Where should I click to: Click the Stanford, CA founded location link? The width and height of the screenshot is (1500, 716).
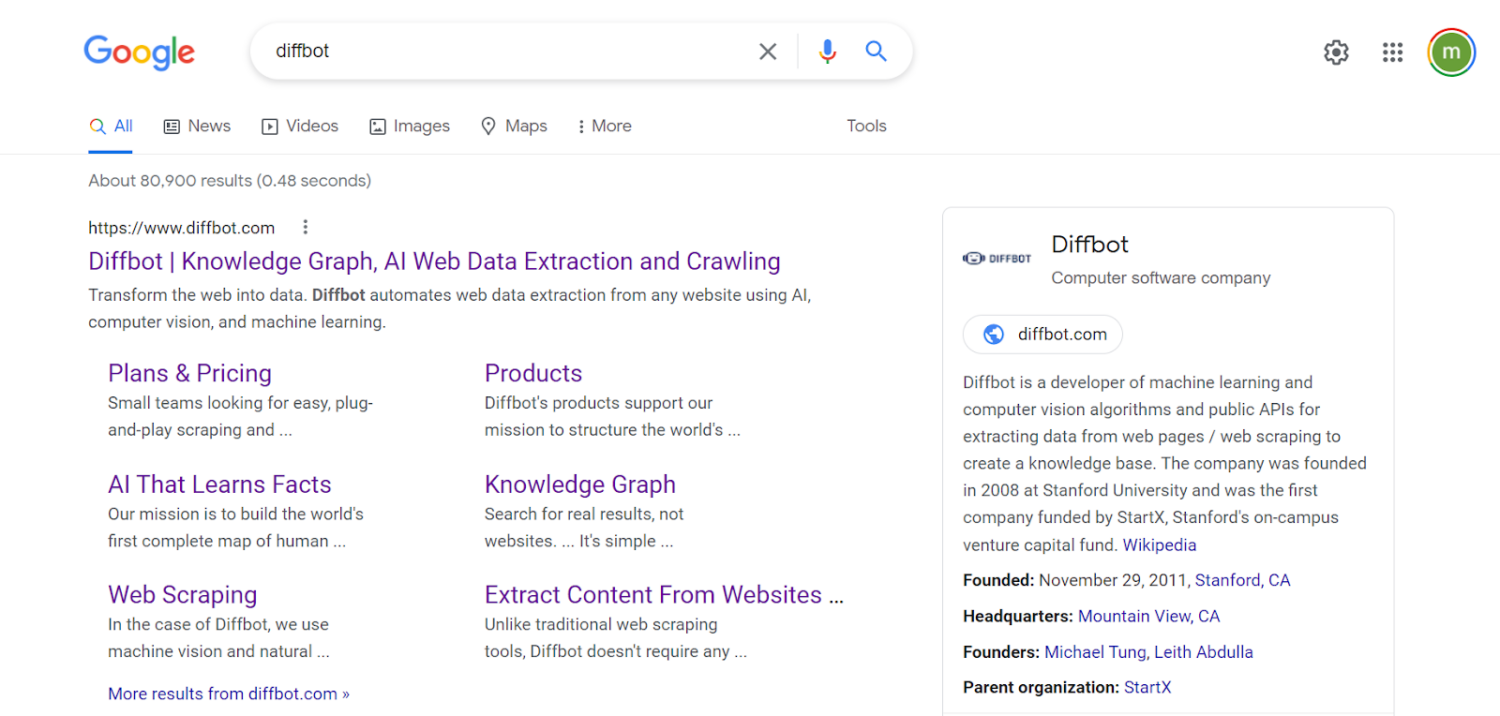(x=1243, y=580)
